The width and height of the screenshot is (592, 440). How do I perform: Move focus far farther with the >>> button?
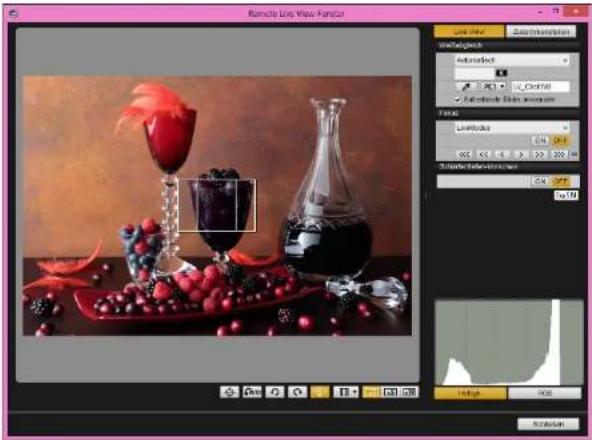click(559, 154)
